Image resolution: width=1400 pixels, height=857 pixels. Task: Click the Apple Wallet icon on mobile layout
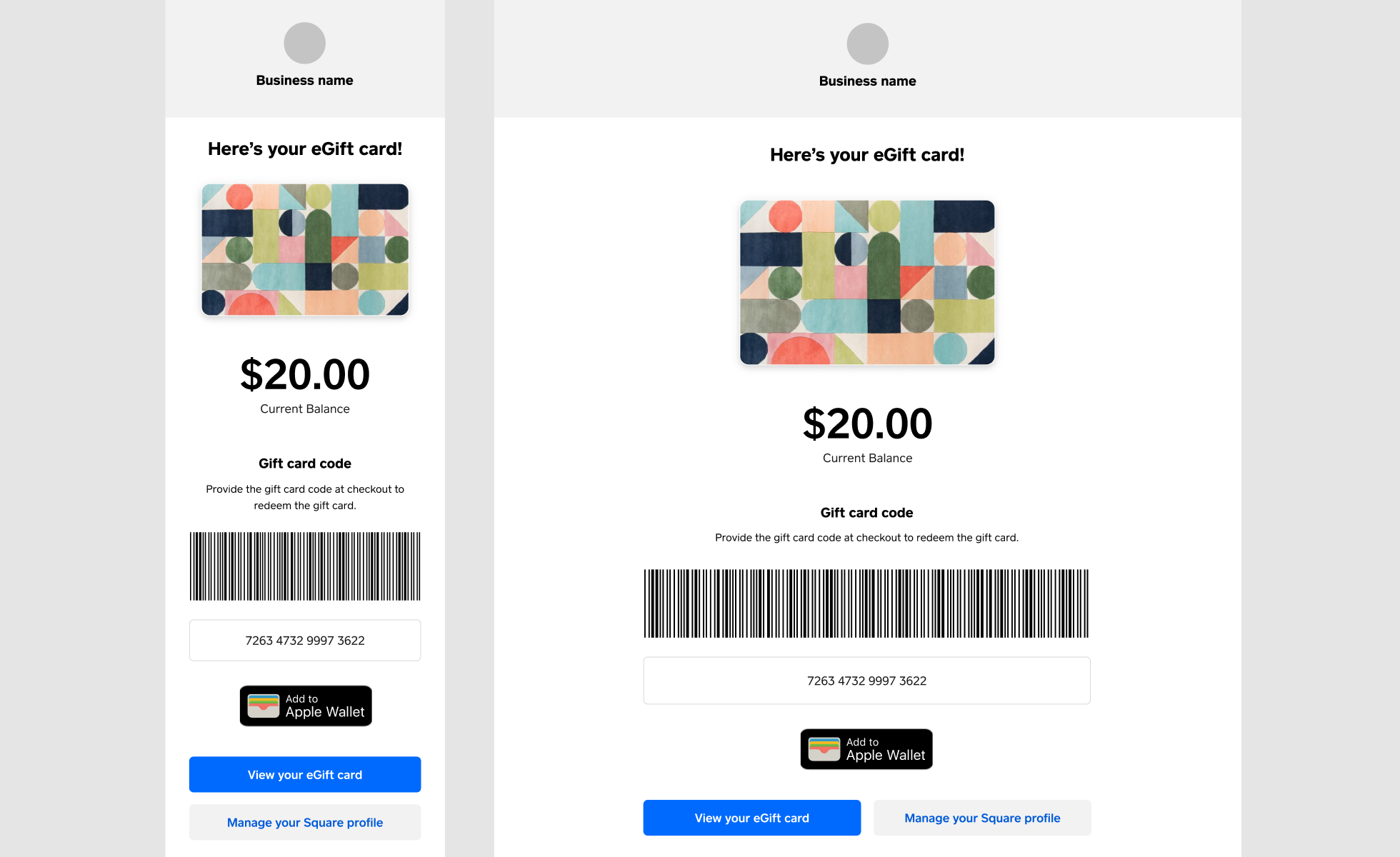pyautogui.click(x=264, y=706)
